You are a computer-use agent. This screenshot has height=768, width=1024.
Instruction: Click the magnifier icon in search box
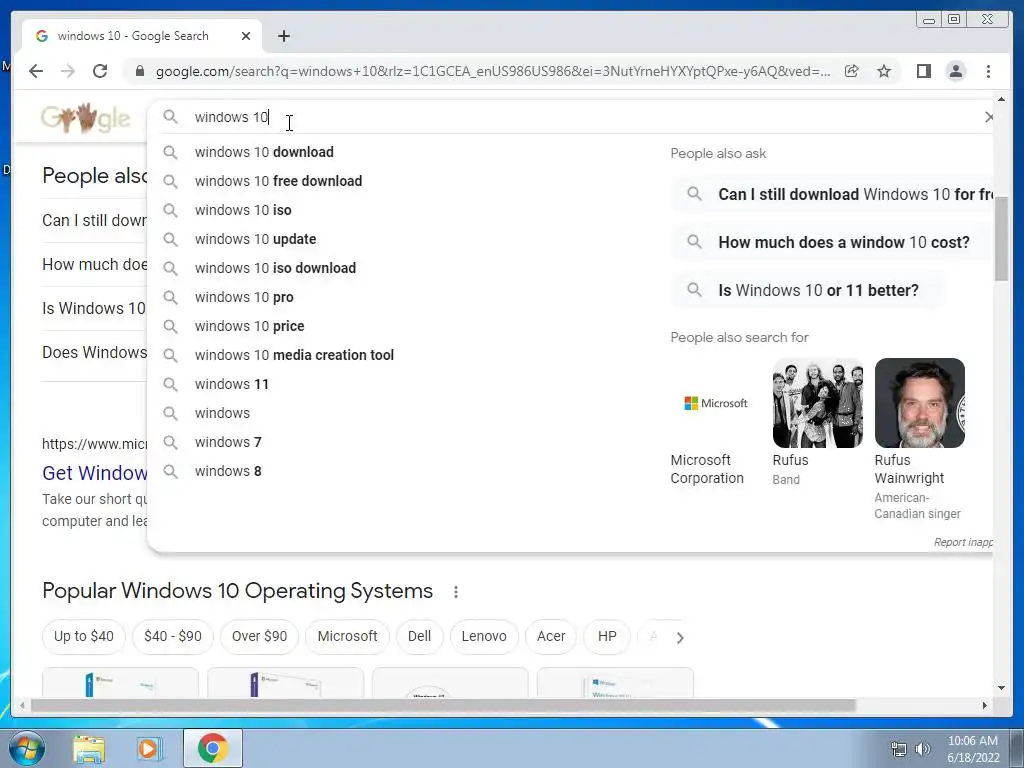[x=170, y=117]
